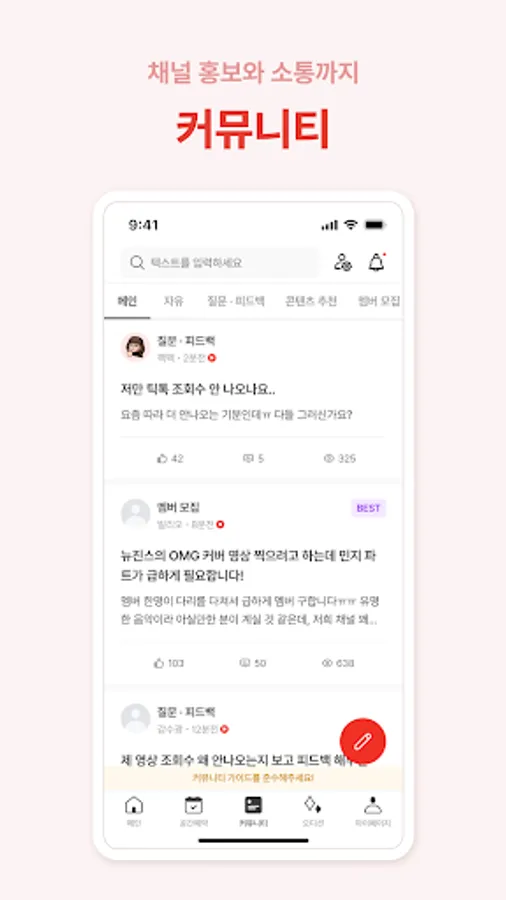This screenshot has width=506, height=900.
Task: Open the home icon in bottom navigation
Action: (x=134, y=810)
